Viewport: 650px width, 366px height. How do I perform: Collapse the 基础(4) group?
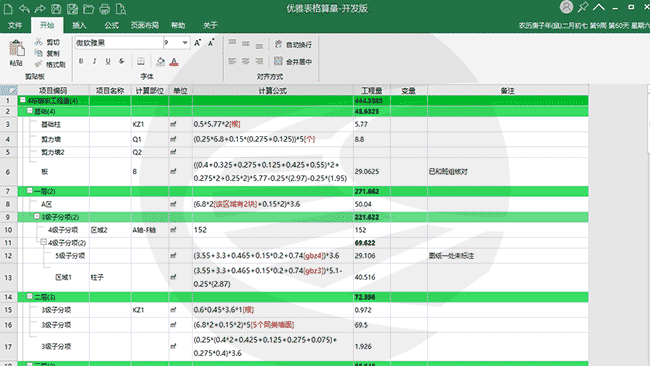pyautogui.click(x=30, y=111)
